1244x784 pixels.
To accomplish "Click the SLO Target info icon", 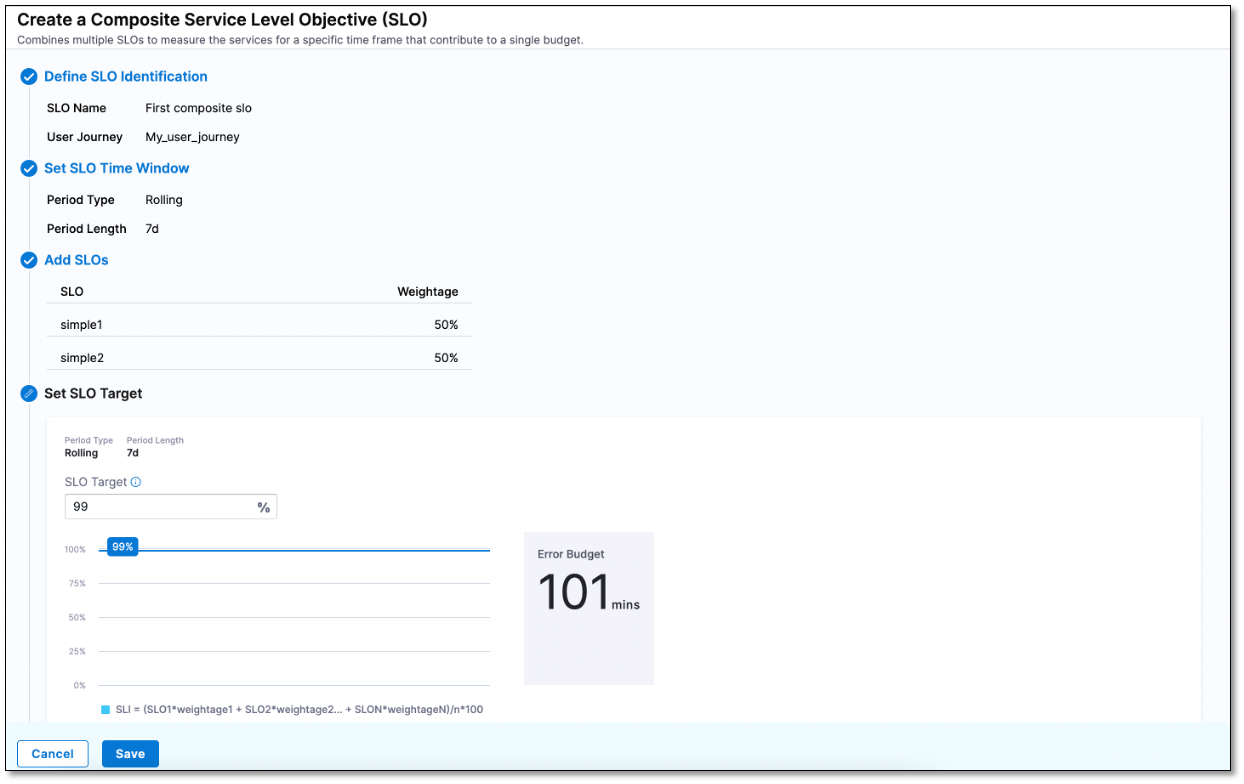I will 136,482.
